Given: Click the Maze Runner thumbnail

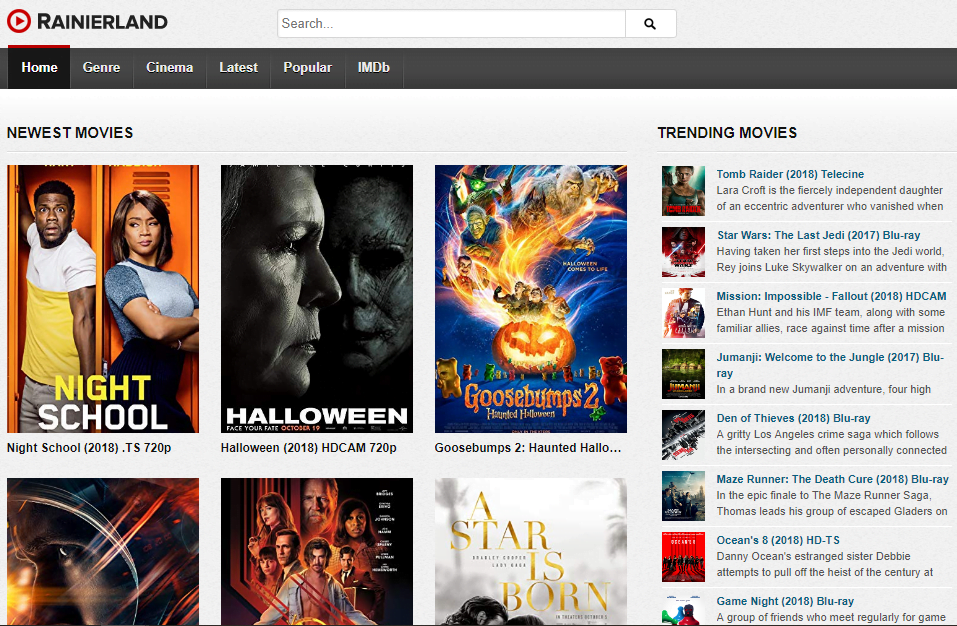Looking at the screenshot, I should [x=684, y=496].
